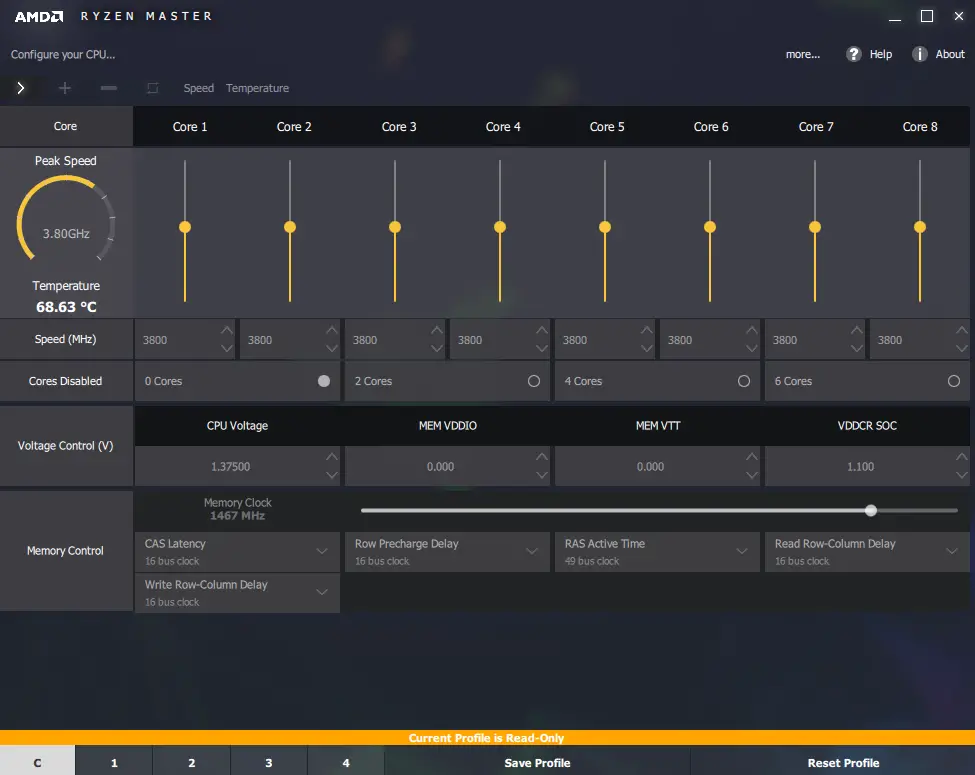Decrease MEM VTT with down arrow
This screenshot has height=775, width=975.
[752, 475]
